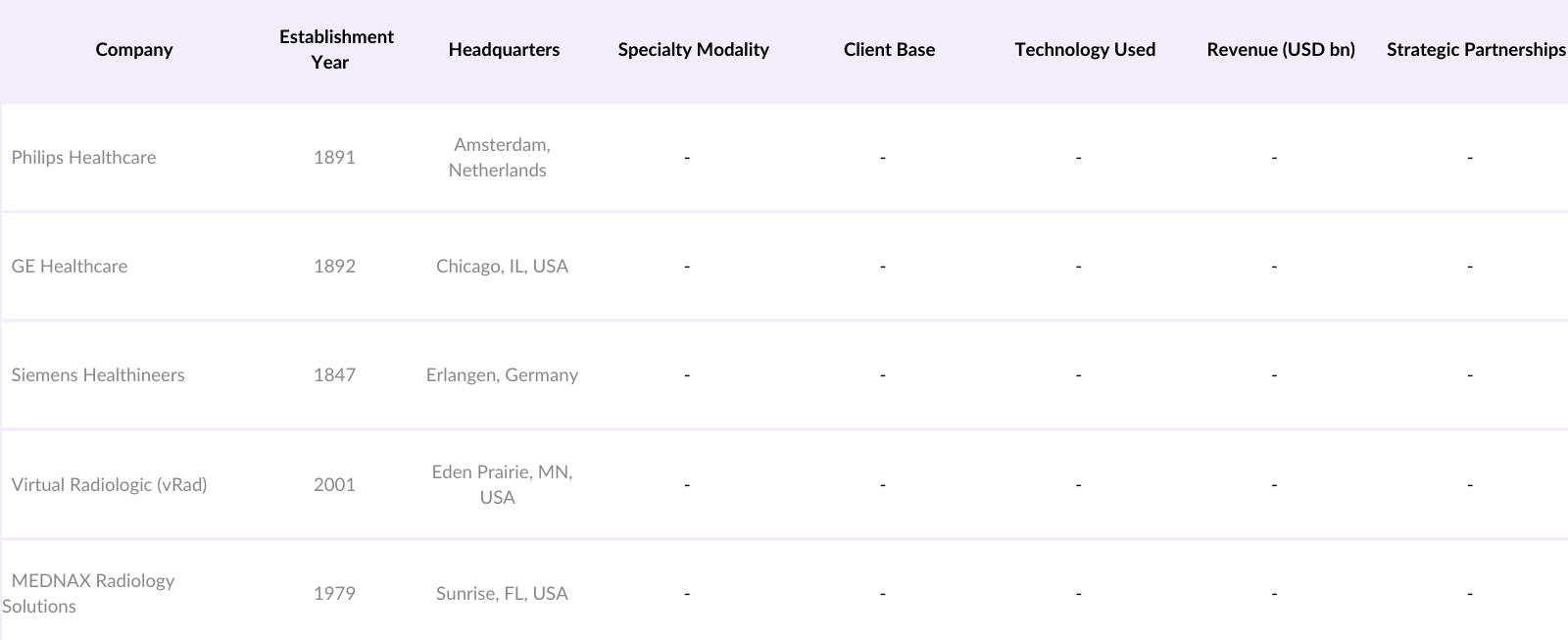Image resolution: width=1568 pixels, height=640 pixels.
Task: Select the Amsterdam, Netherlands headquarters cell
Action: 501,158
